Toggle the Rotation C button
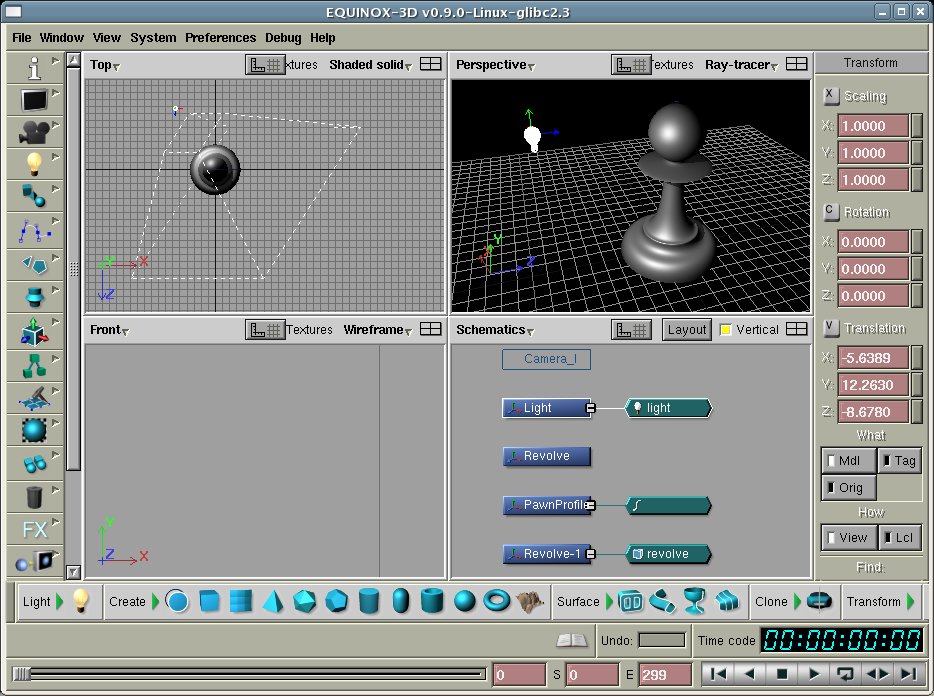Image resolution: width=934 pixels, height=696 pixels. [830, 211]
